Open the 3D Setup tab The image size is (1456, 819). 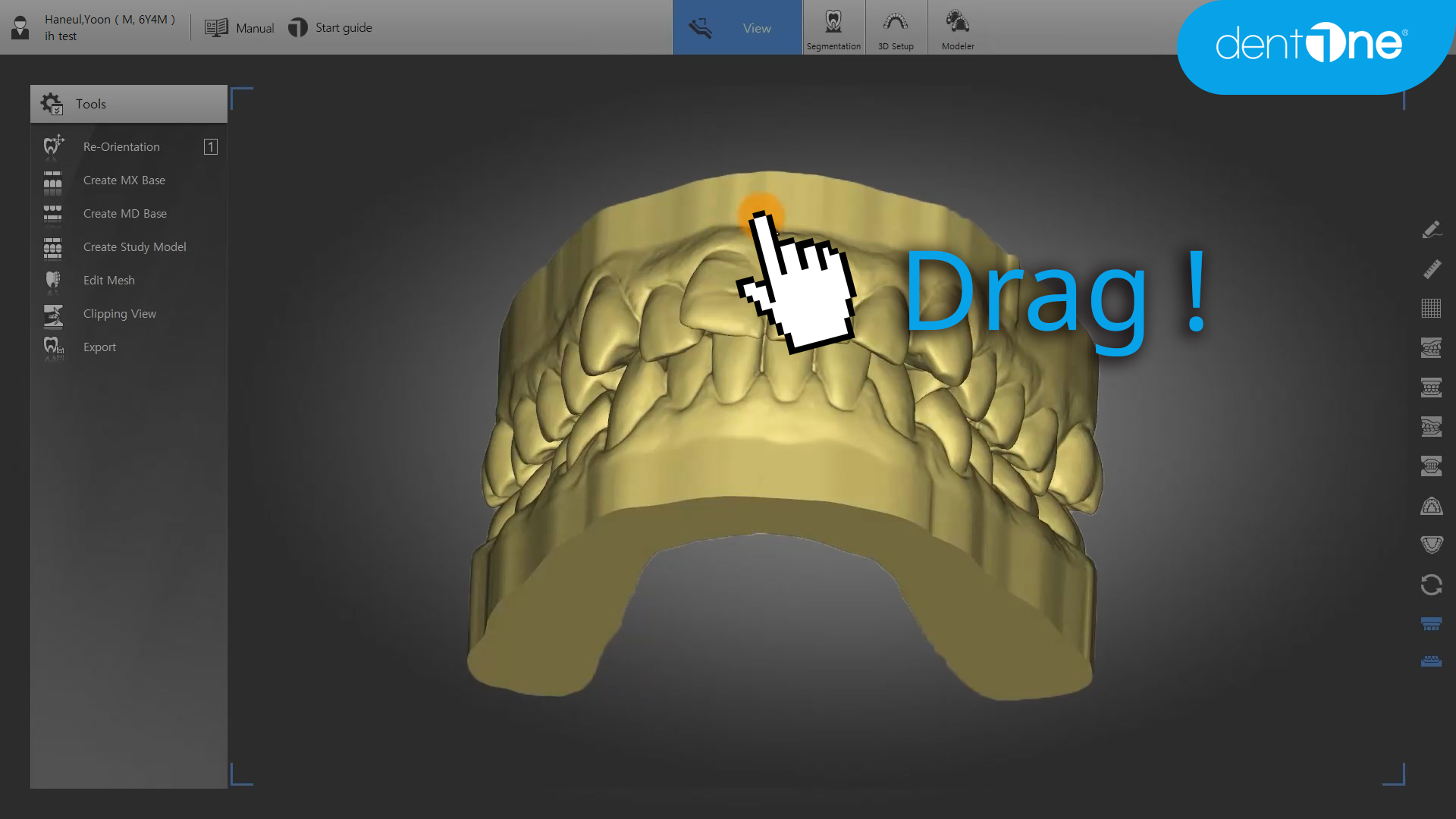click(896, 28)
